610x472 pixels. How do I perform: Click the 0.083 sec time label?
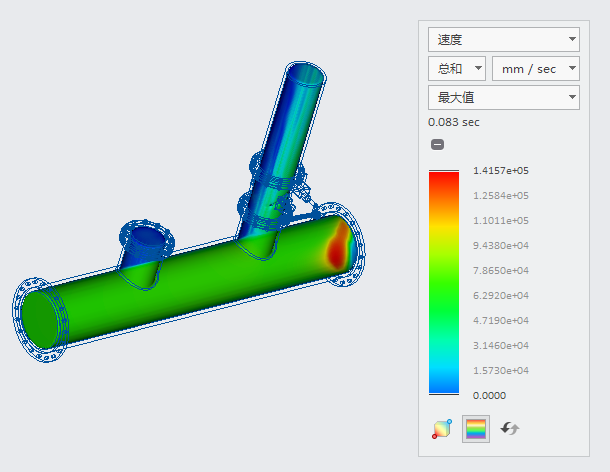[x=454, y=122]
